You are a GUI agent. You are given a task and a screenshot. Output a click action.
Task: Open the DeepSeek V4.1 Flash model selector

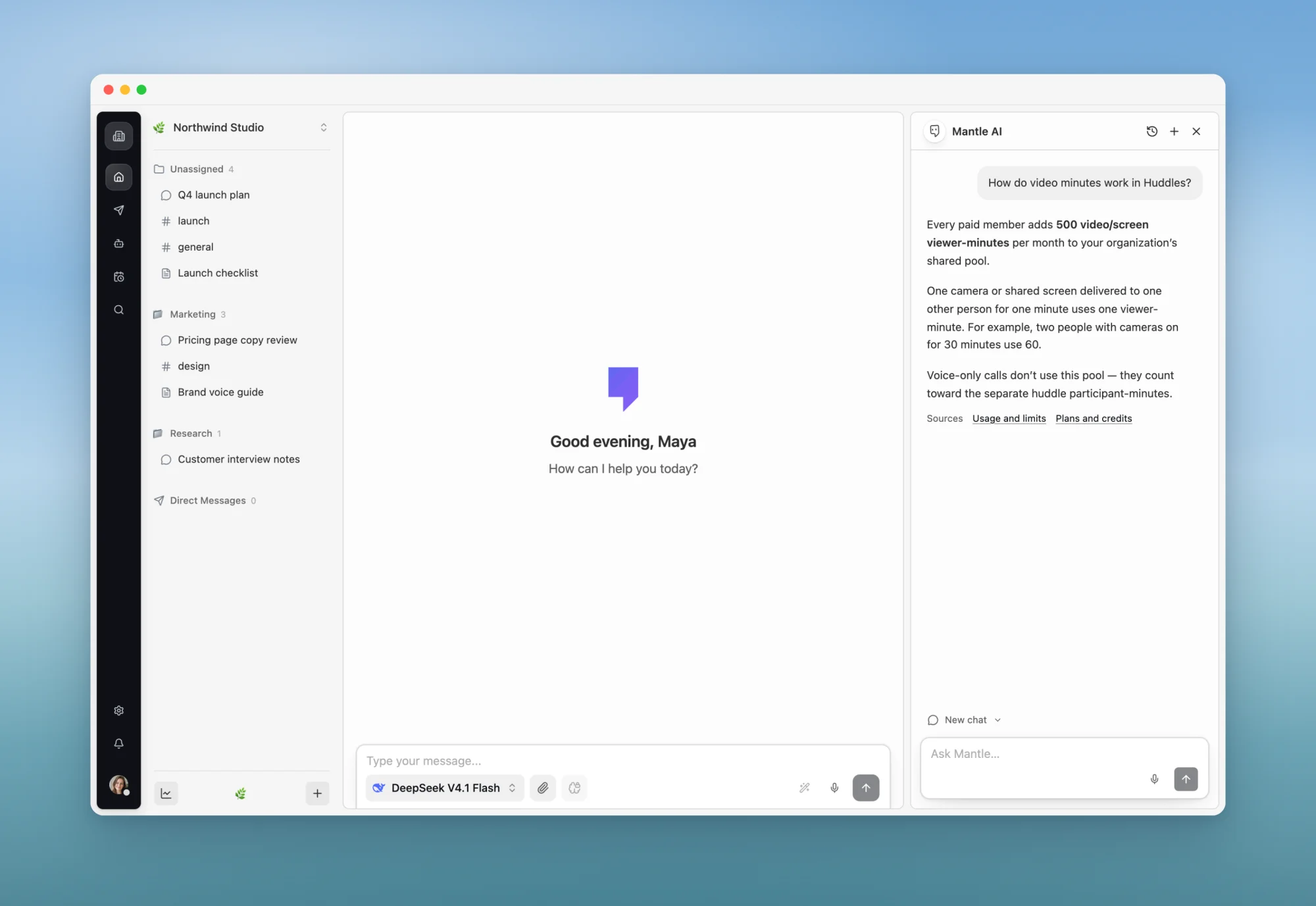tap(445, 788)
